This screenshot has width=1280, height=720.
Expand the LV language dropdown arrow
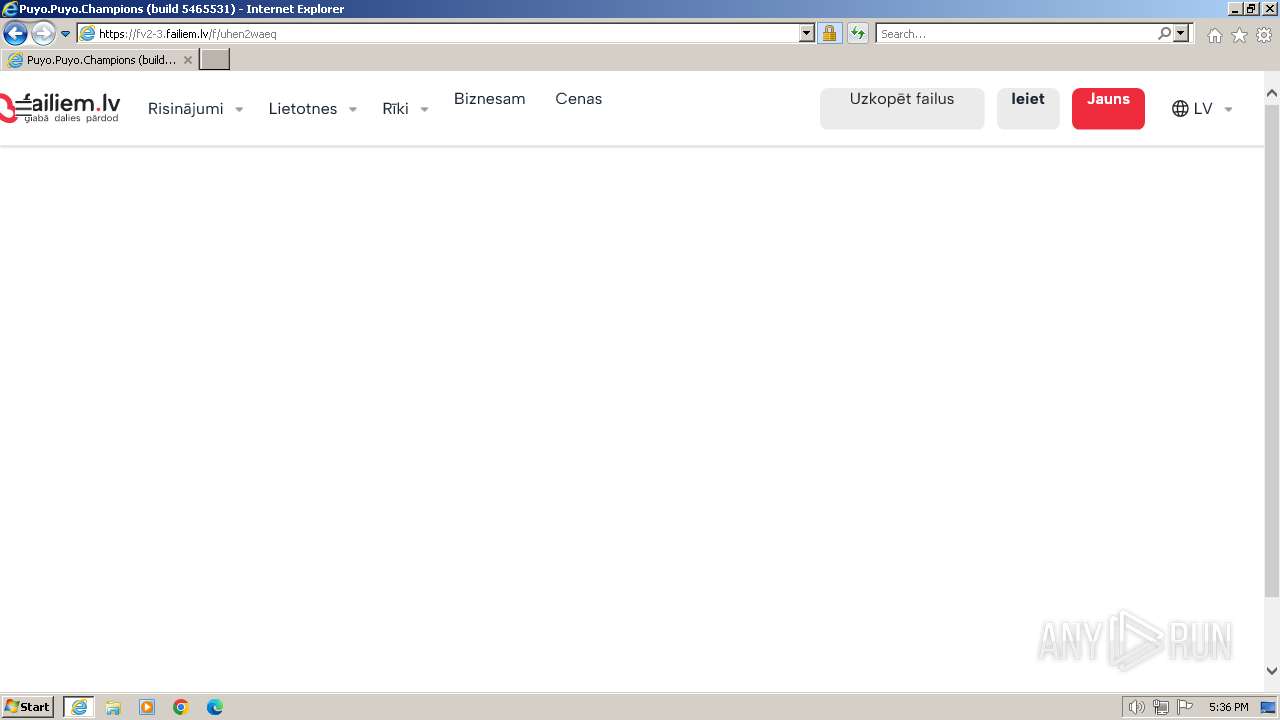tap(1229, 110)
